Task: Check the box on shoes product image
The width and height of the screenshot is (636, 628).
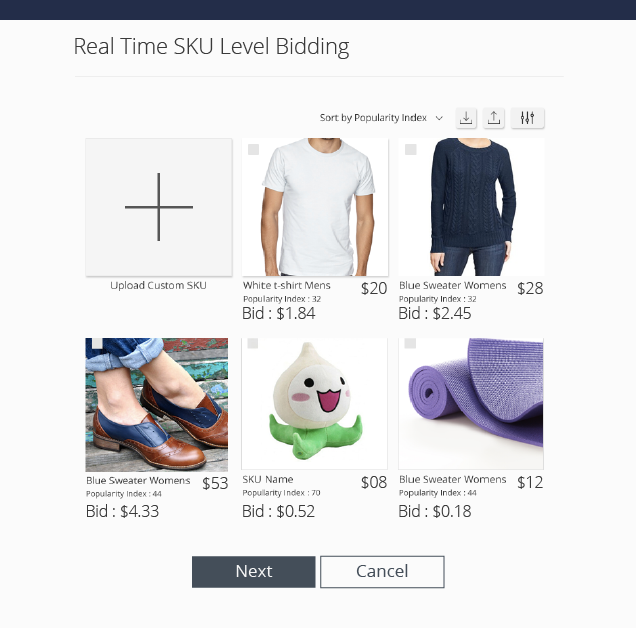Action: [97, 343]
